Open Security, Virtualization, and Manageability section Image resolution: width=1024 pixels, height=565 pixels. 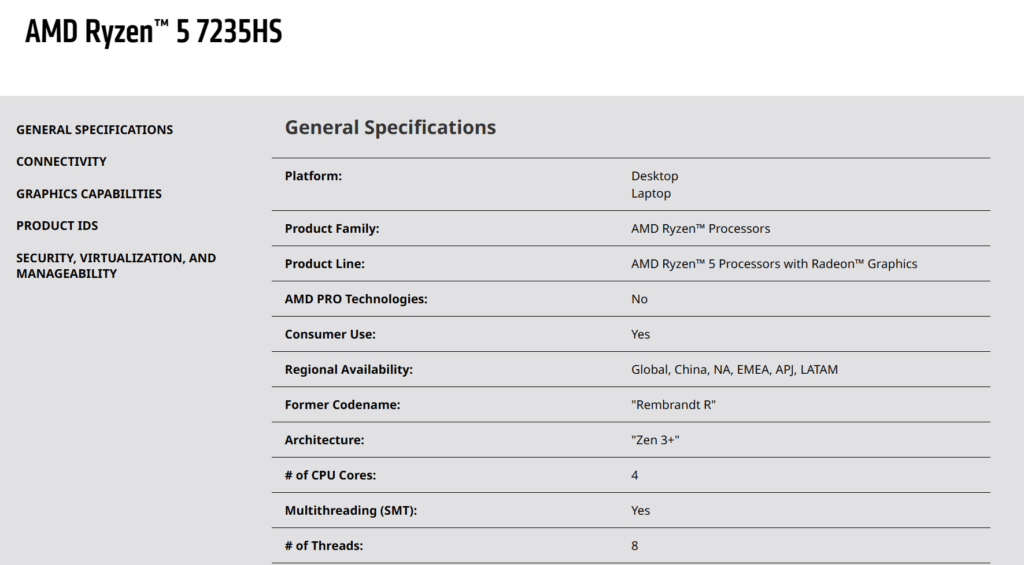pyautogui.click(x=116, y=266)
